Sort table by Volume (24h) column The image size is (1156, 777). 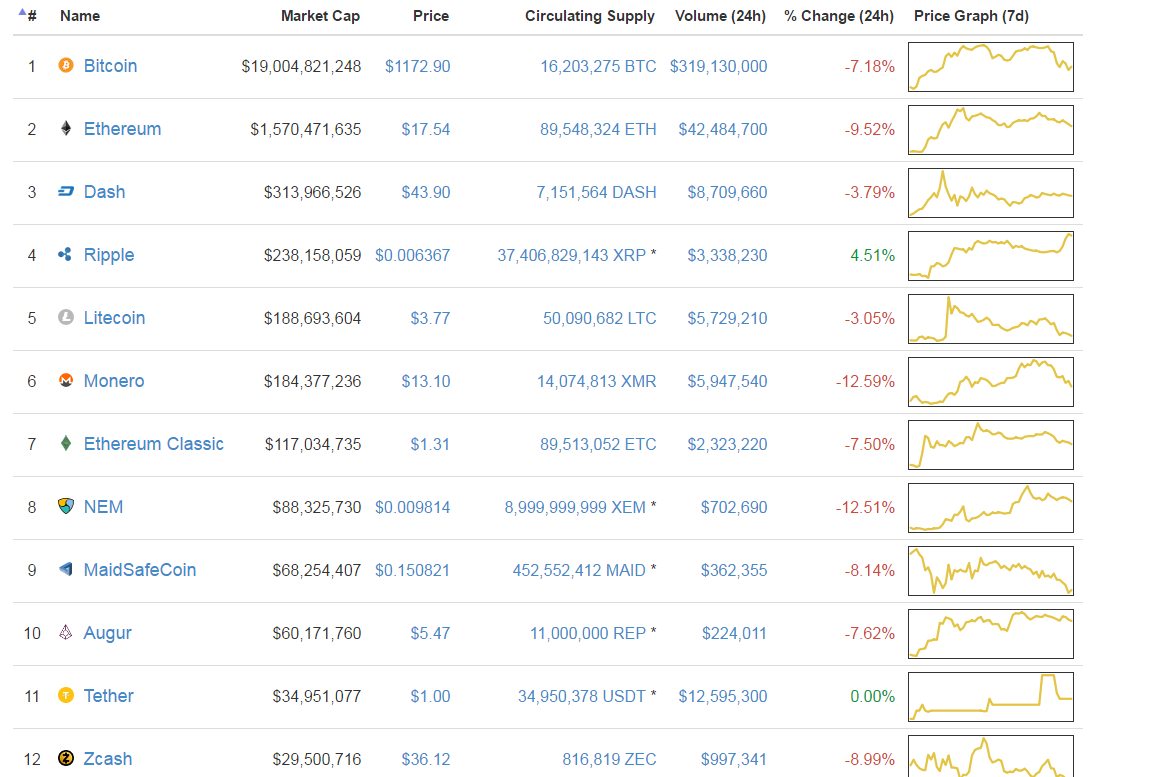click(x=720, y=15)
